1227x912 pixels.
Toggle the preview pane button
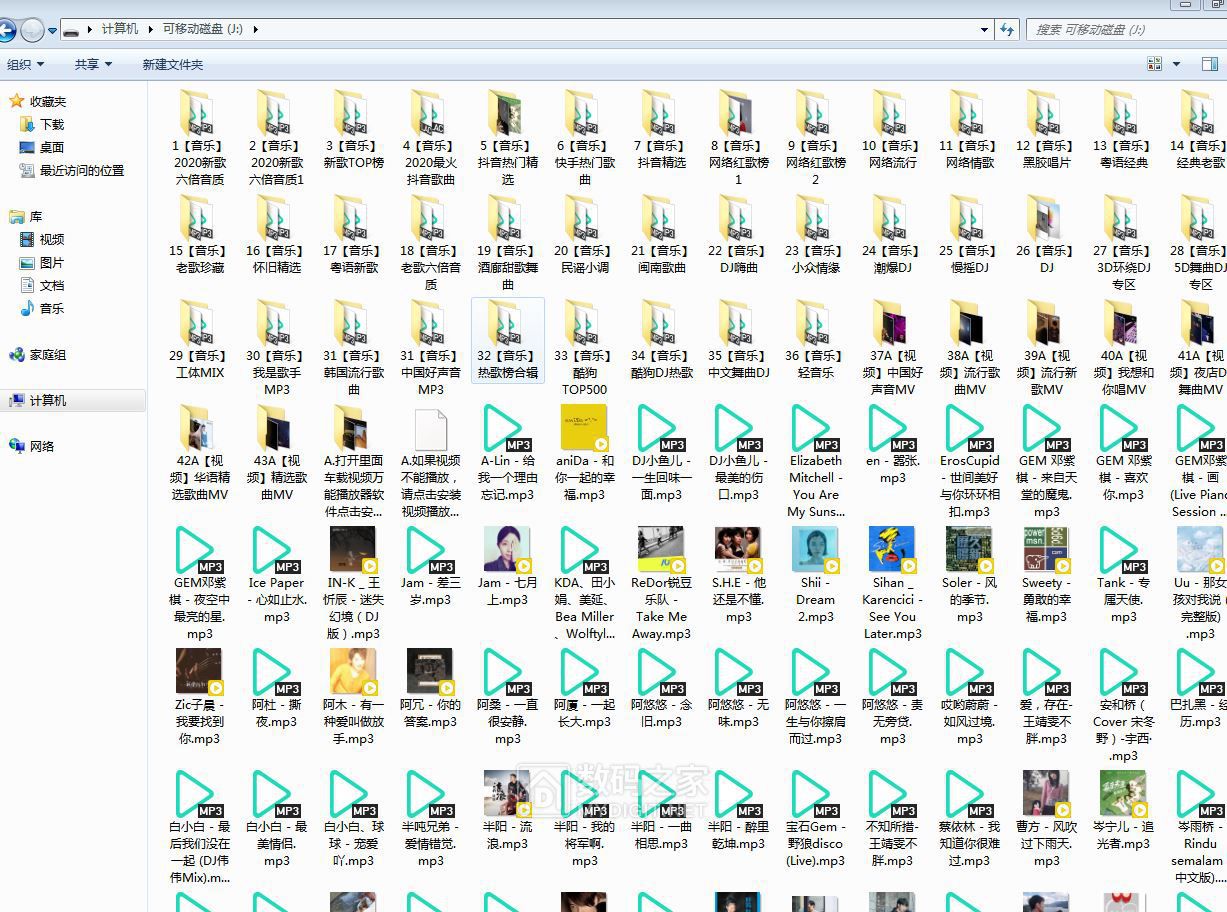(1208, 64)
